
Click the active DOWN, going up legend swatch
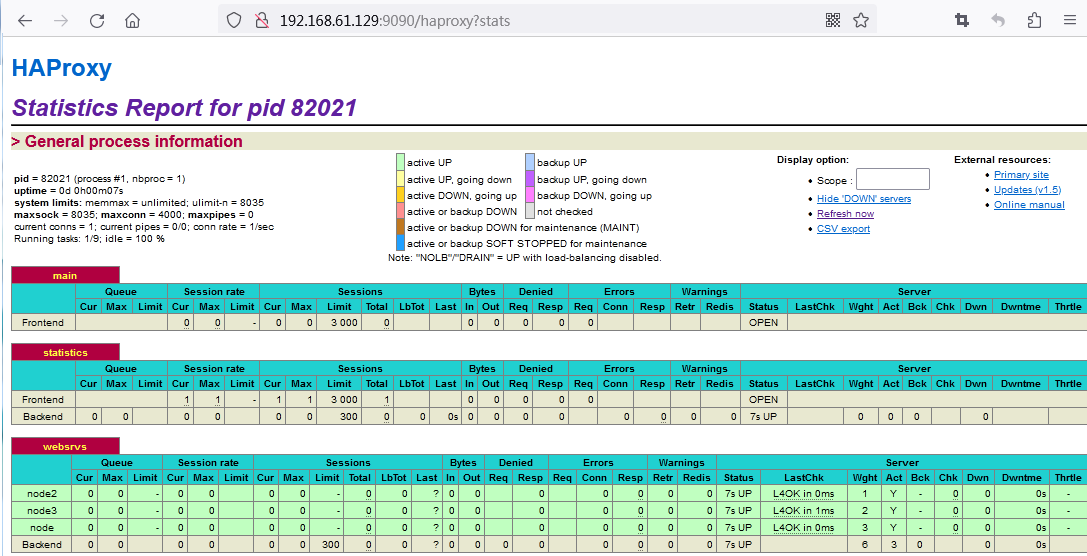(400, 195)
